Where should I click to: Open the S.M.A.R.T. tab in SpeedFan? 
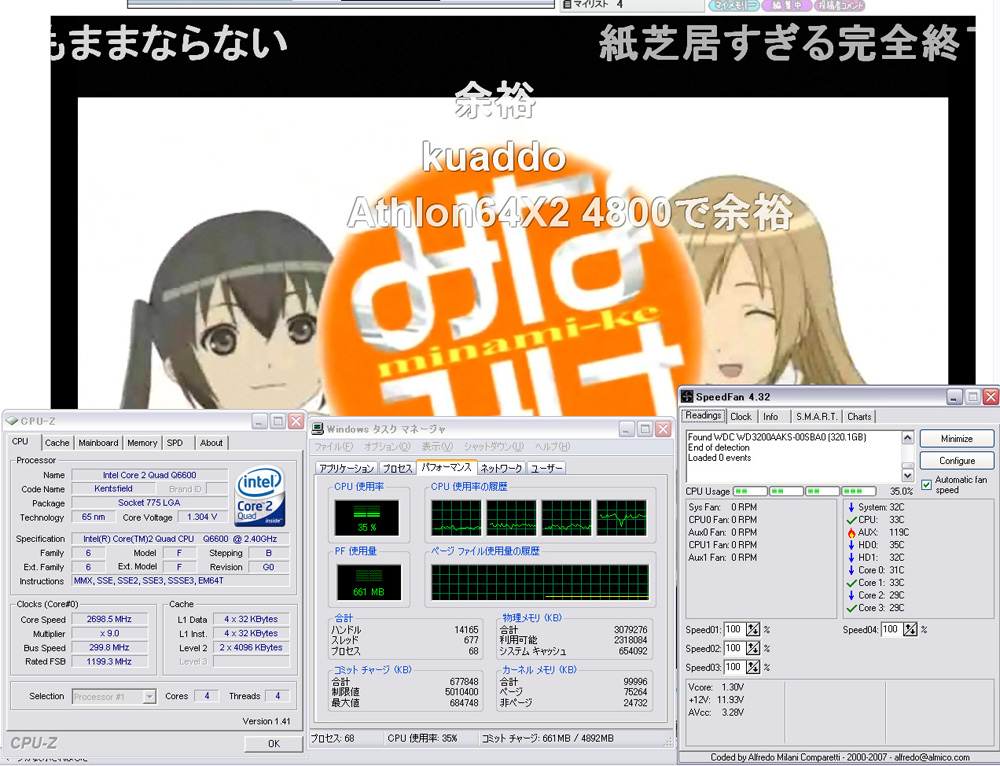816,416
